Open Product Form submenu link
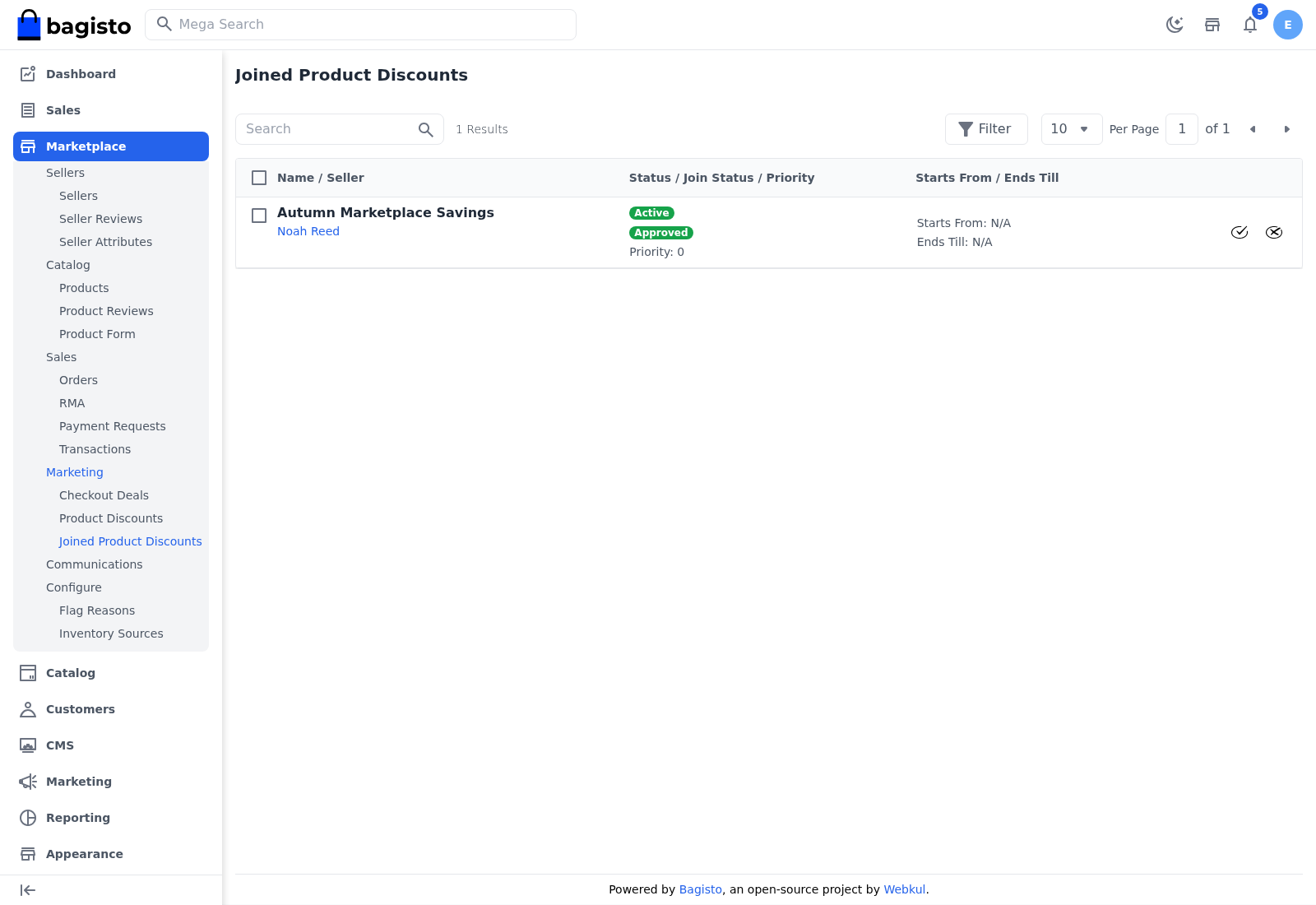The width and height of the screenshot is (1316, 905). pos(97,334)
